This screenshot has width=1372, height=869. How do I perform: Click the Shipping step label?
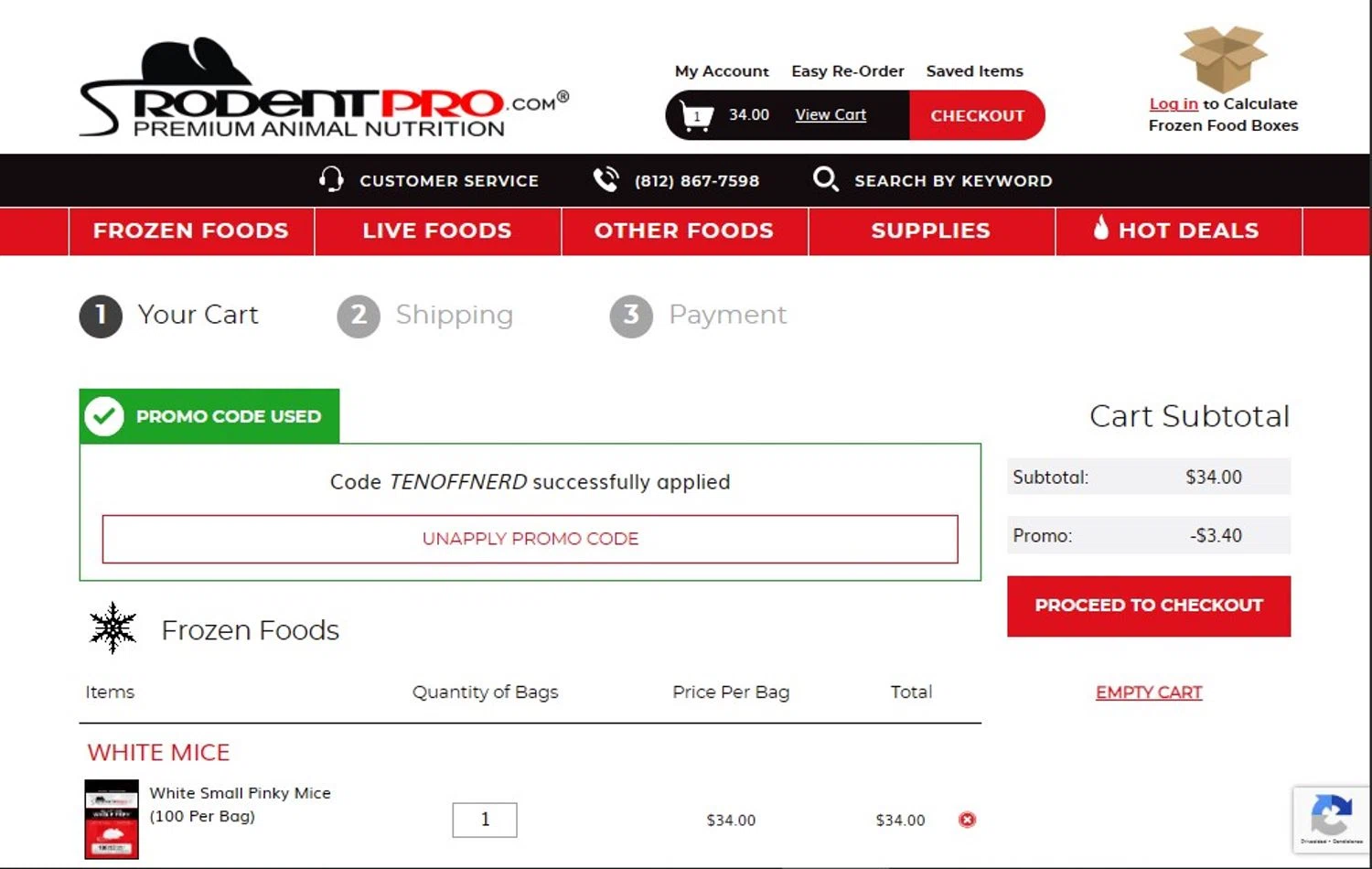455,315
